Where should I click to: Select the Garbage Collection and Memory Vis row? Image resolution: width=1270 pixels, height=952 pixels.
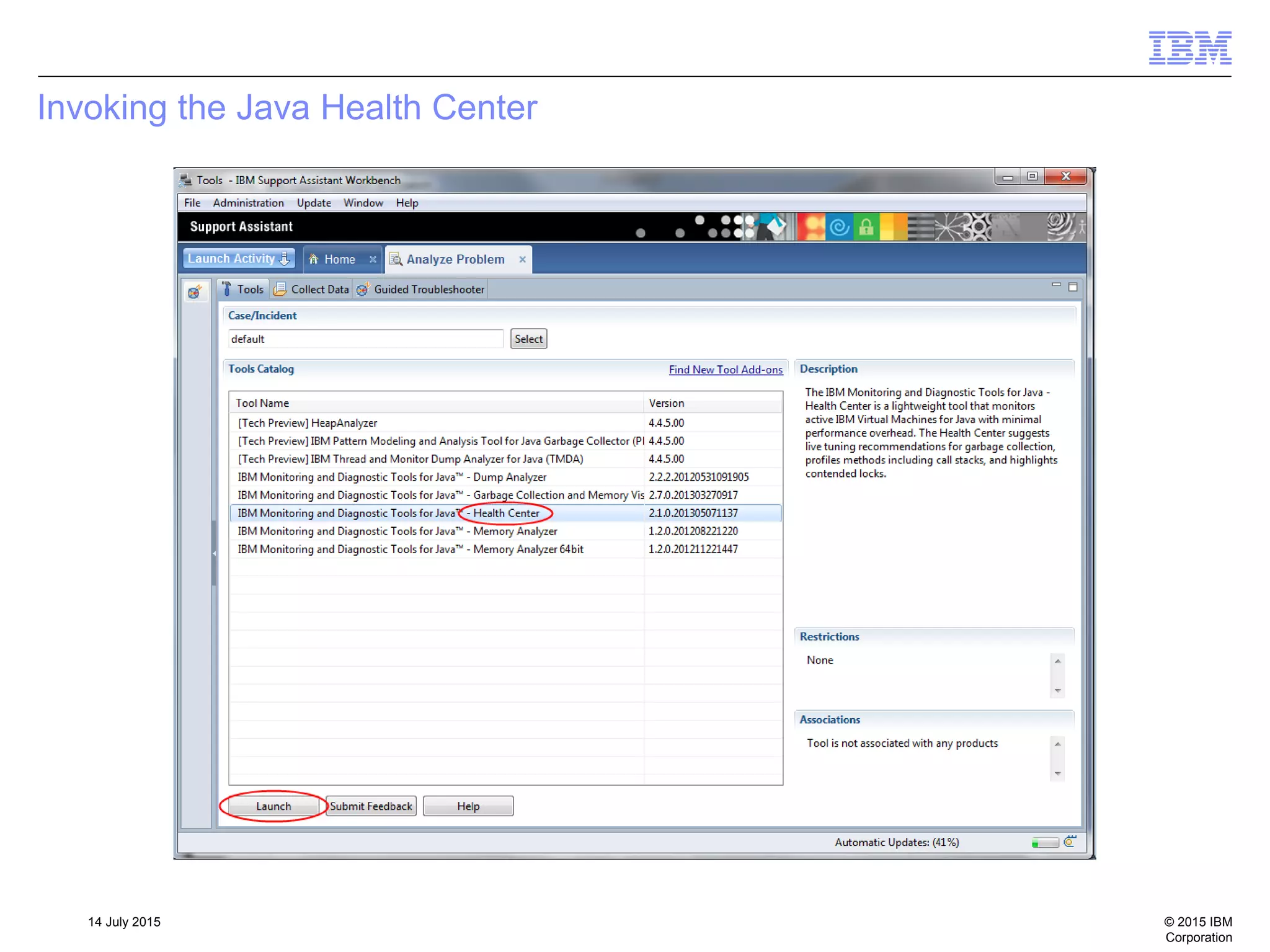pos(505,495)
